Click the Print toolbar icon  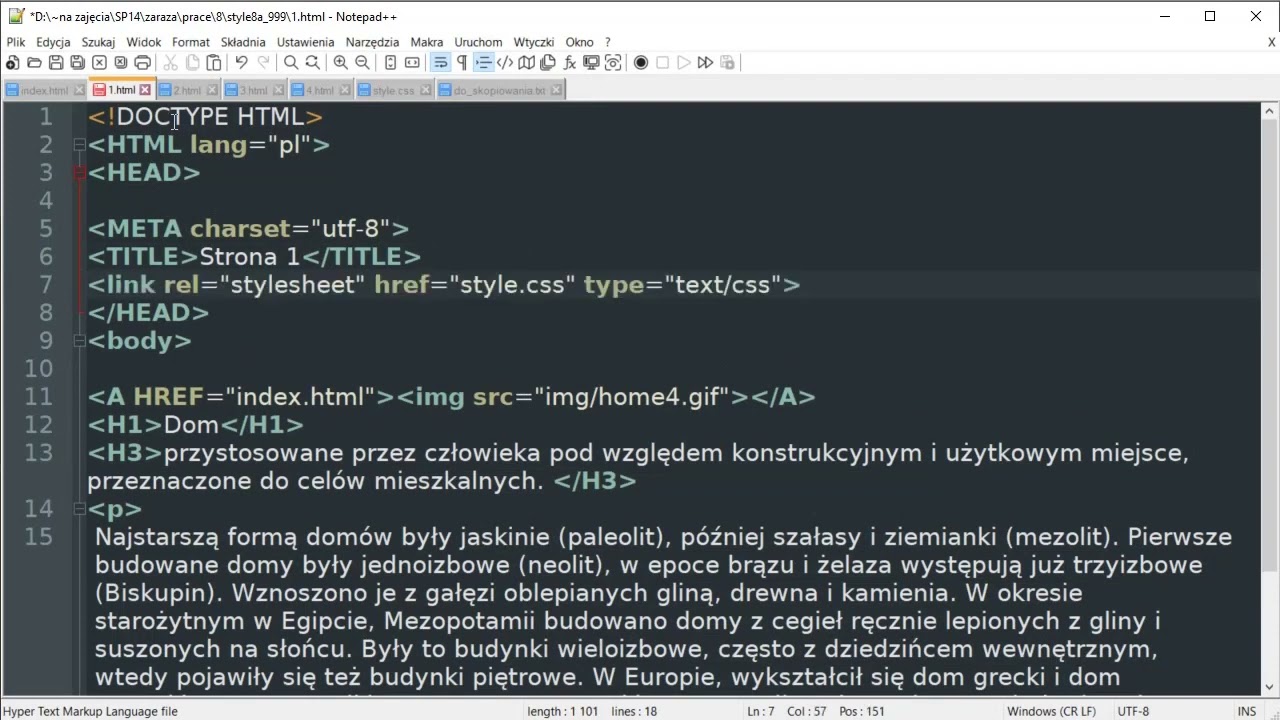pyautogui.click(x=142, y=63)
